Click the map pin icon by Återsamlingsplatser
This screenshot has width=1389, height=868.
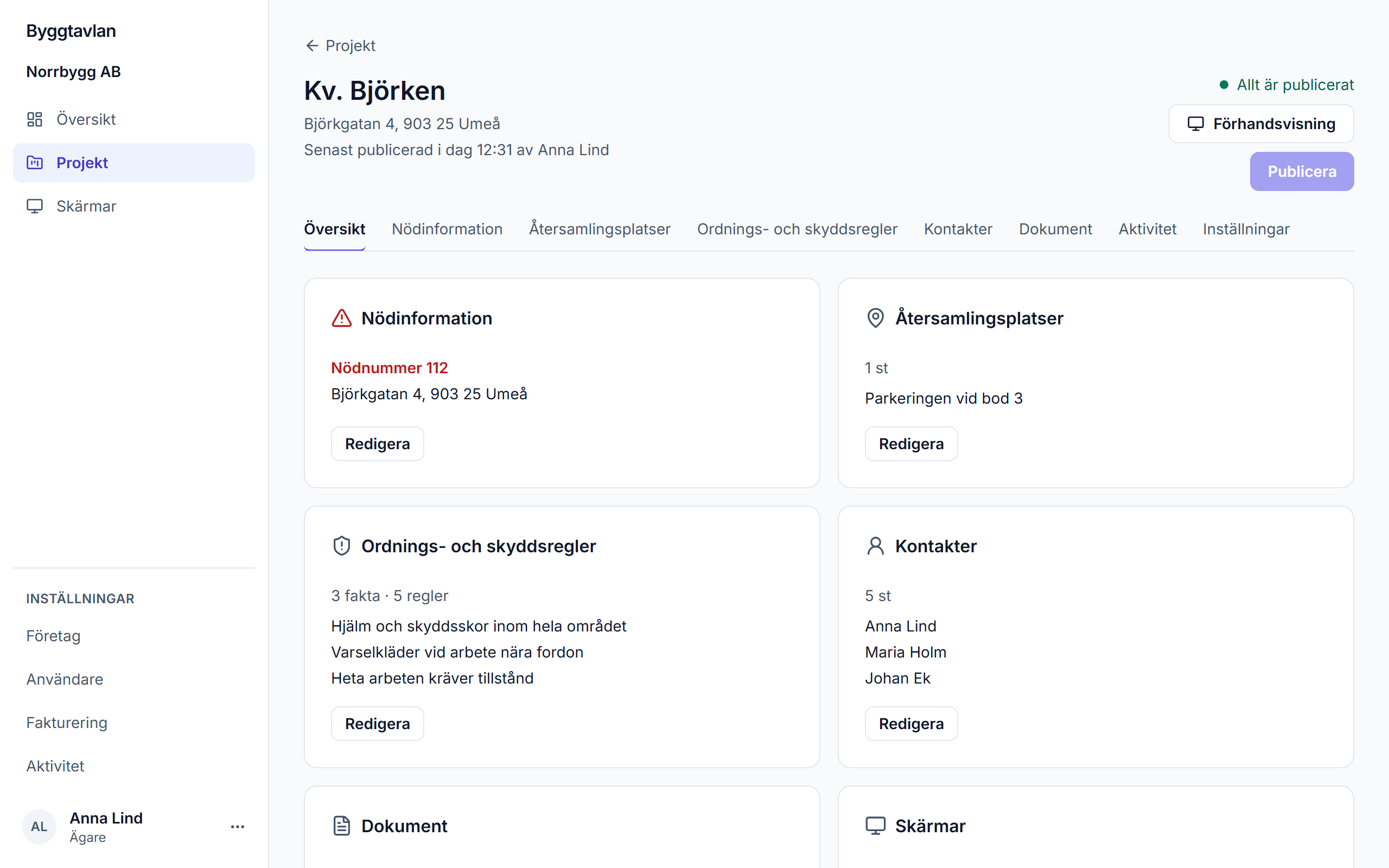tap(875, 318)
